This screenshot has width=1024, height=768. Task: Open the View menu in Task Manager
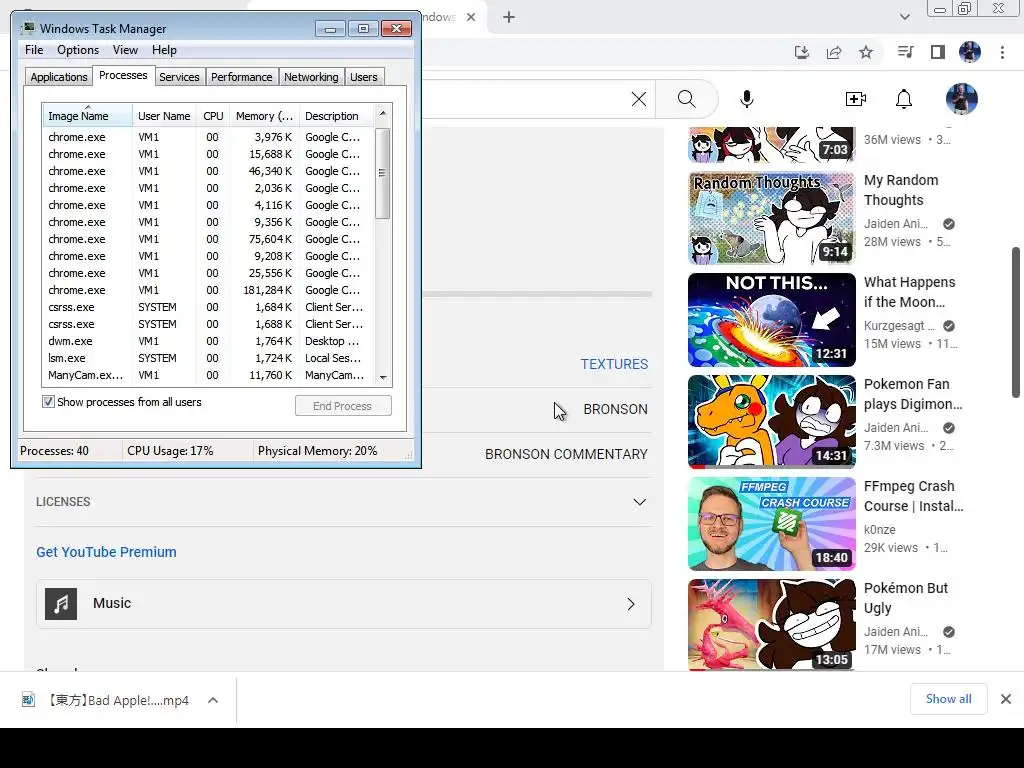pos(125,50)
